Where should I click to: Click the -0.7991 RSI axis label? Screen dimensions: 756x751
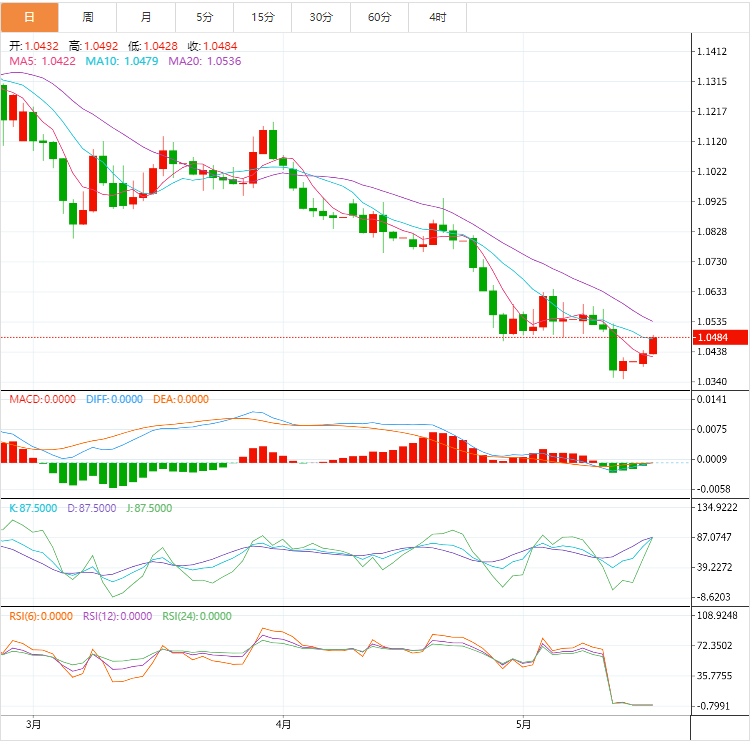click(x=714, y=706)
